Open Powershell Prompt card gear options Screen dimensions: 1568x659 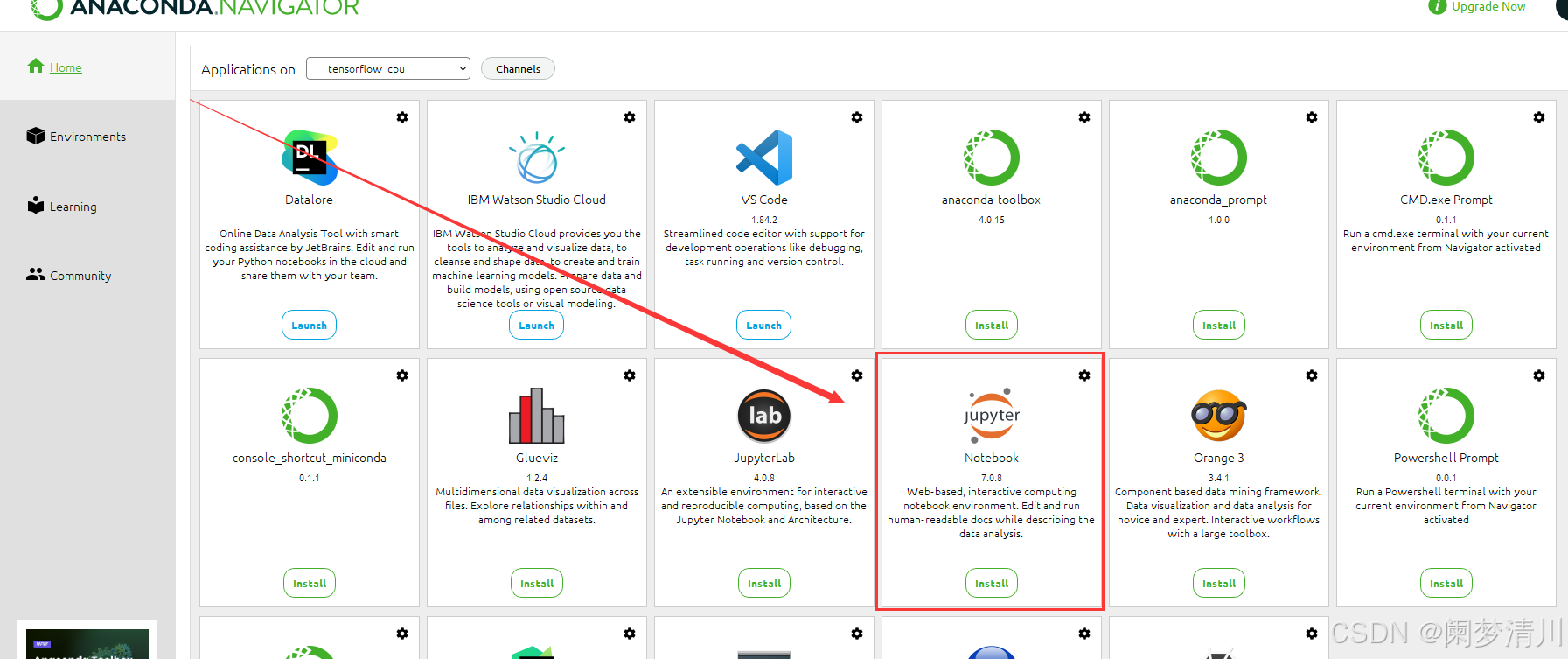click(x=1539, y=375)
